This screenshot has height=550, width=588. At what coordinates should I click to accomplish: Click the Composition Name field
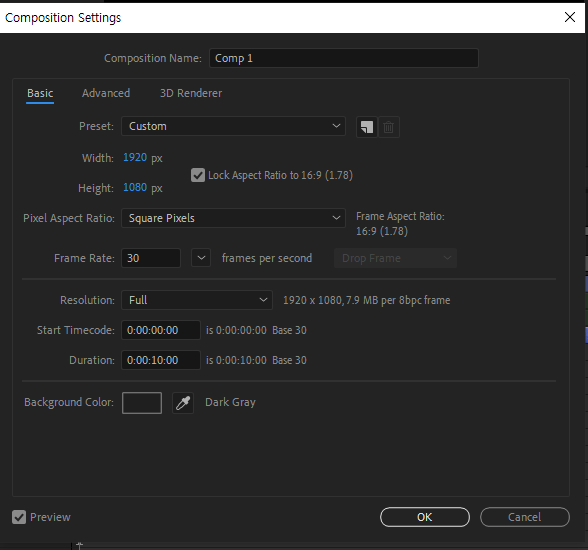tap(344, 58)
